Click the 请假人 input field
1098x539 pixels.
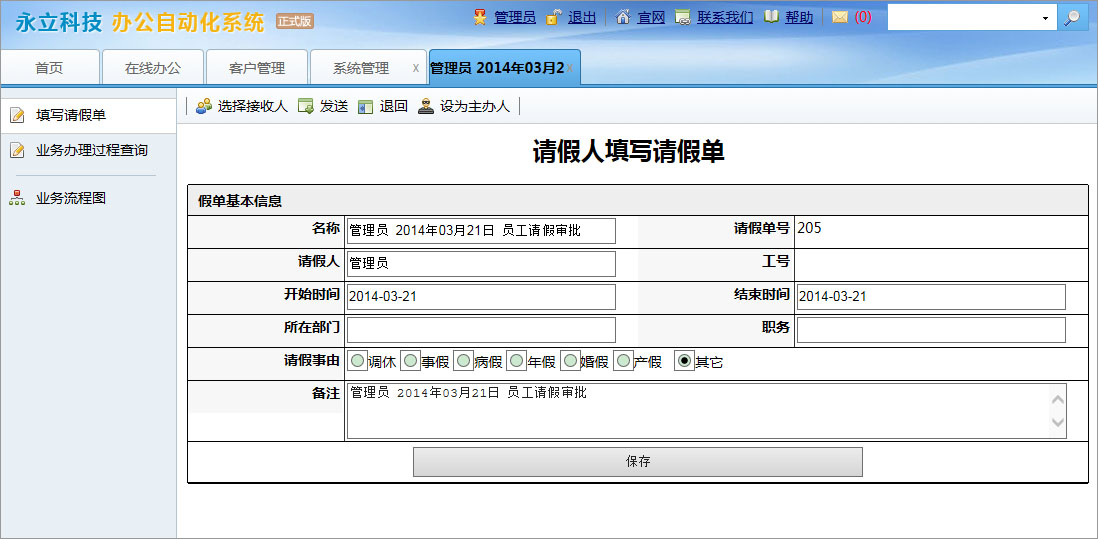tap(481, 264)
